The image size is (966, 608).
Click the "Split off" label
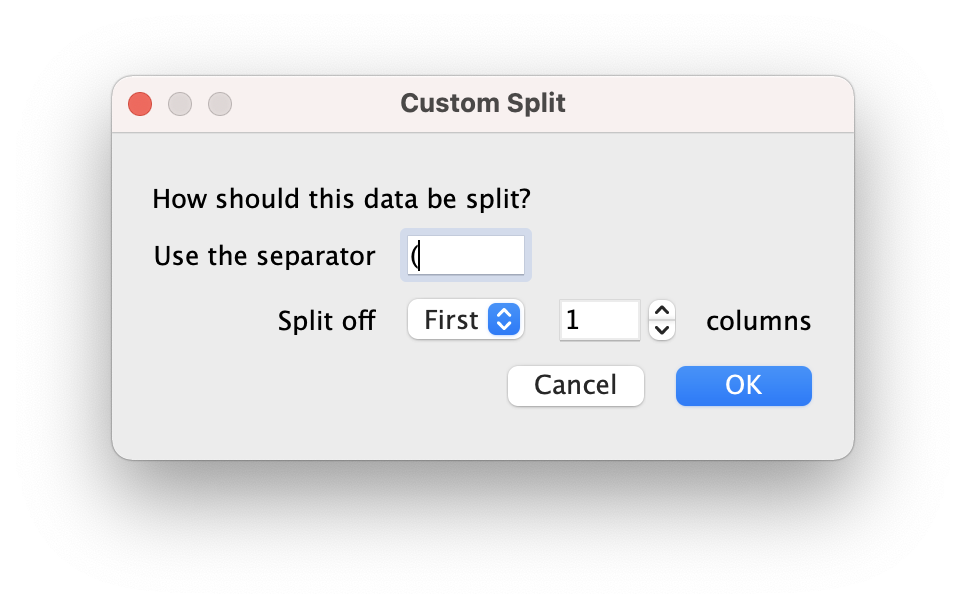tap(326, 321)
